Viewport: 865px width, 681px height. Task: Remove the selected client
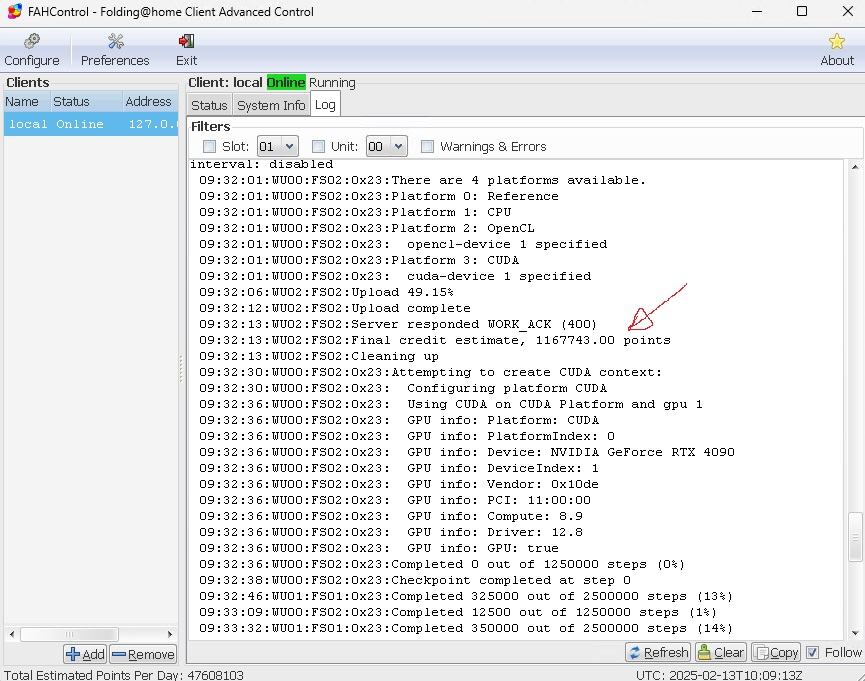(143, 654)
